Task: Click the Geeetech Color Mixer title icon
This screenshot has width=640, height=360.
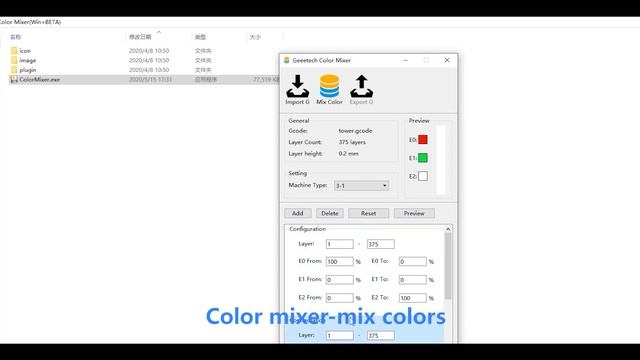Action: click(x=287, y=60)
